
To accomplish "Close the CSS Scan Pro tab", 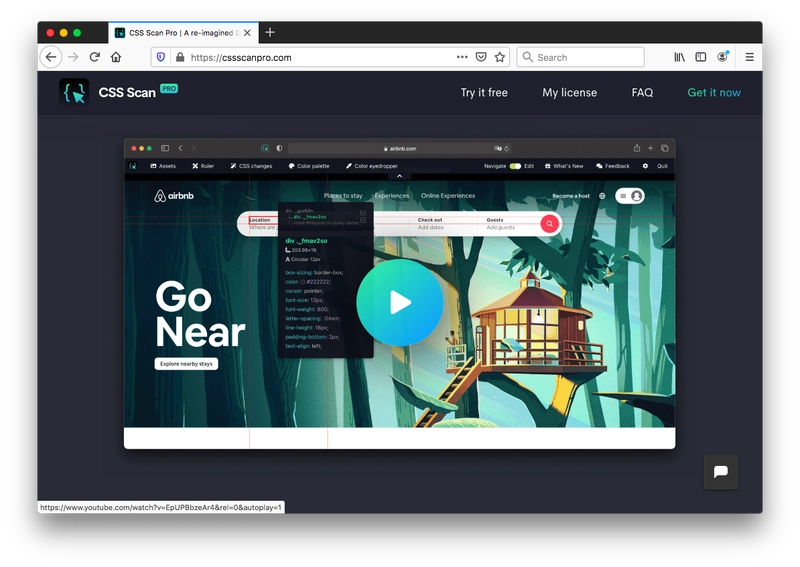I will pos(247,33).
